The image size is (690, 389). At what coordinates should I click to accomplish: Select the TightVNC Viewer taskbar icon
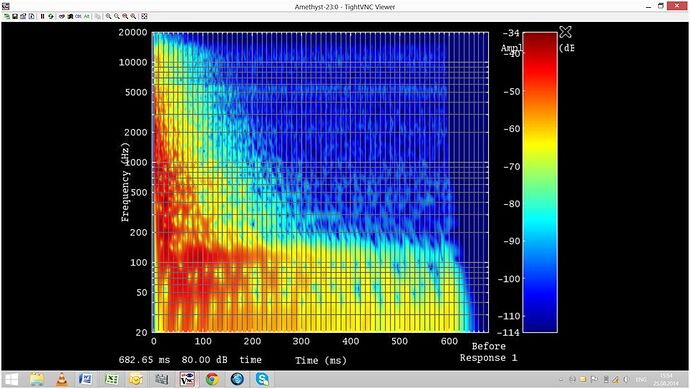187,379
